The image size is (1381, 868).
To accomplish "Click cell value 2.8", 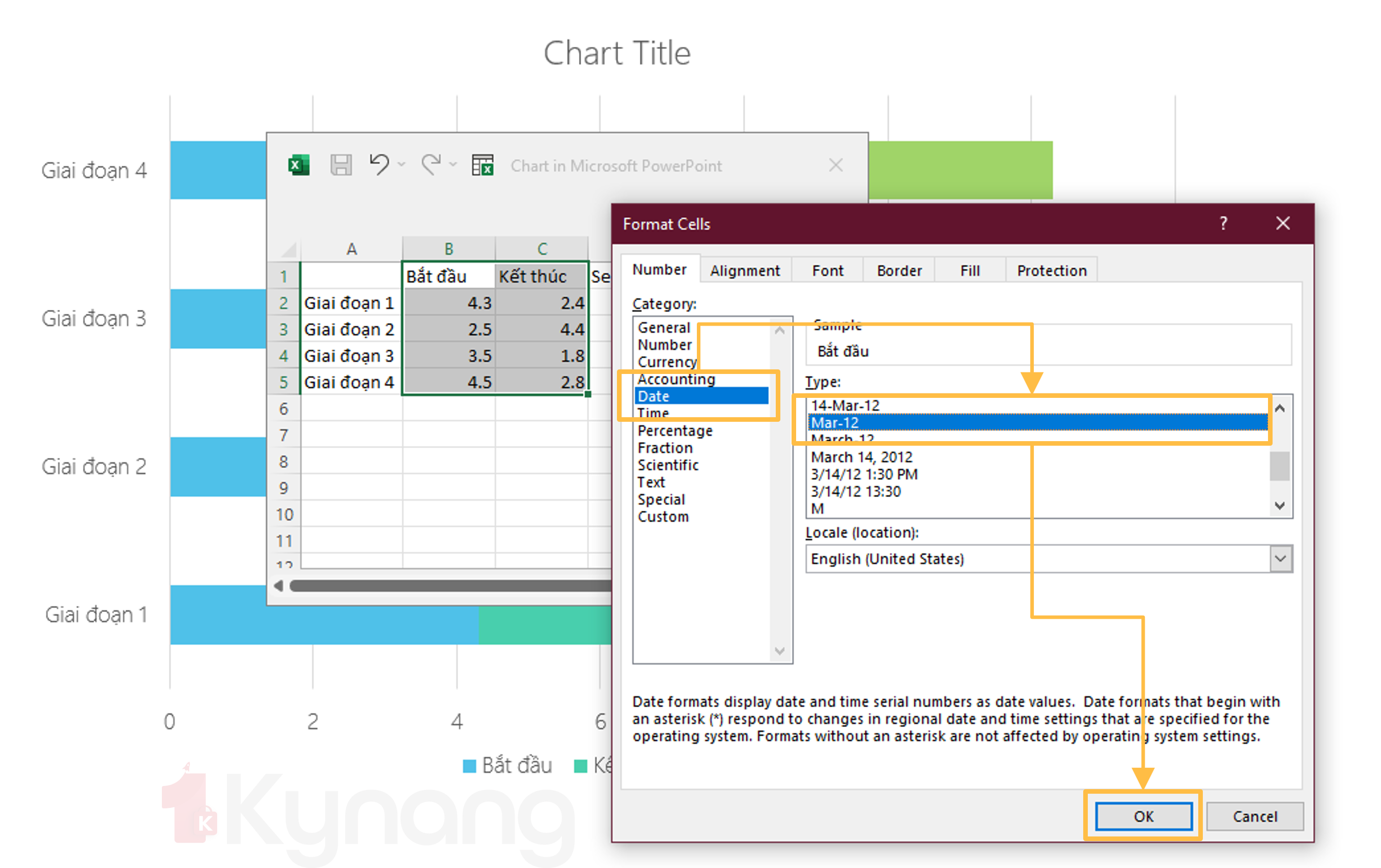I will coord(542,382).
